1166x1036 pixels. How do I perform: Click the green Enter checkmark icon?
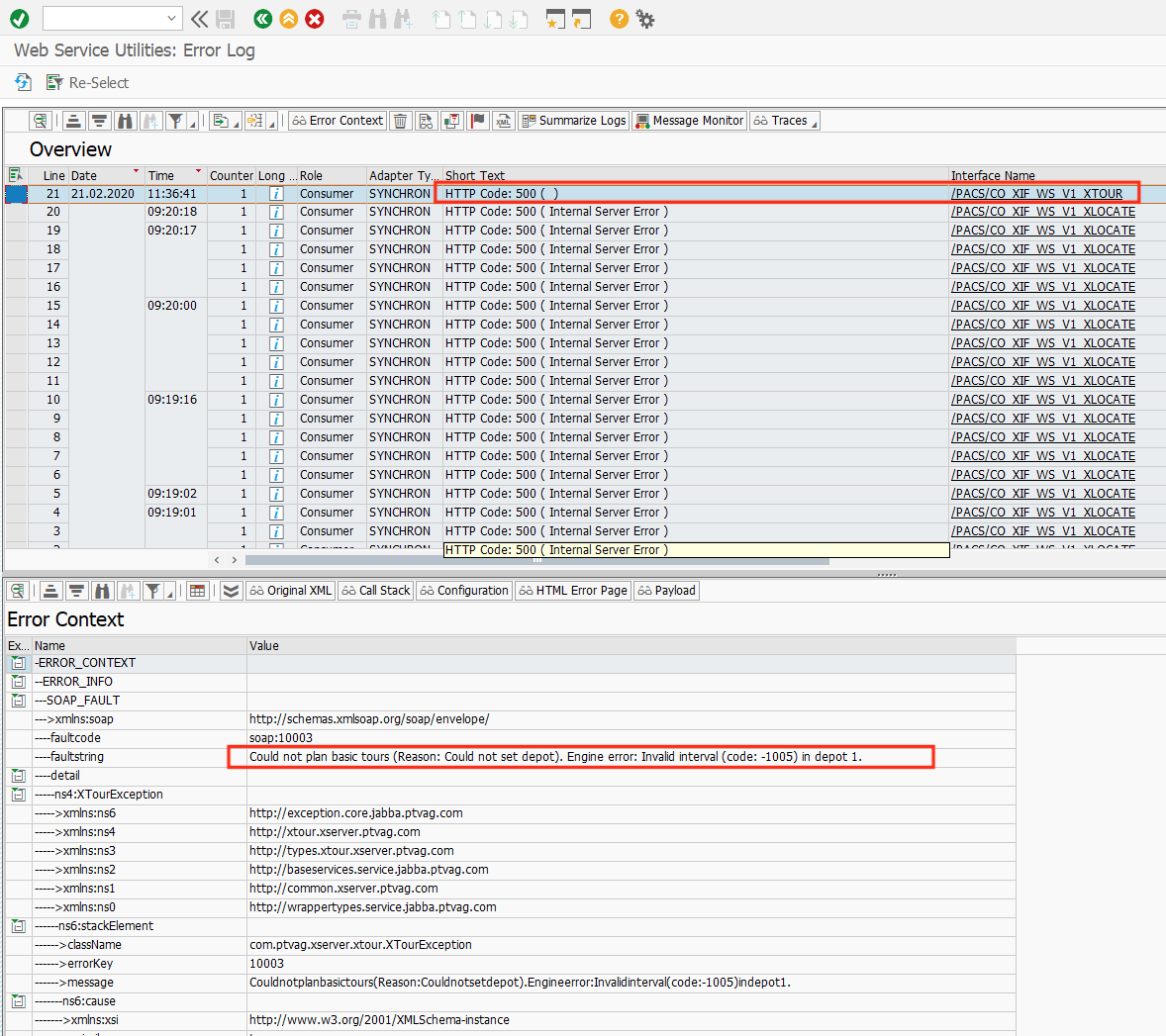tap(20, 19)
